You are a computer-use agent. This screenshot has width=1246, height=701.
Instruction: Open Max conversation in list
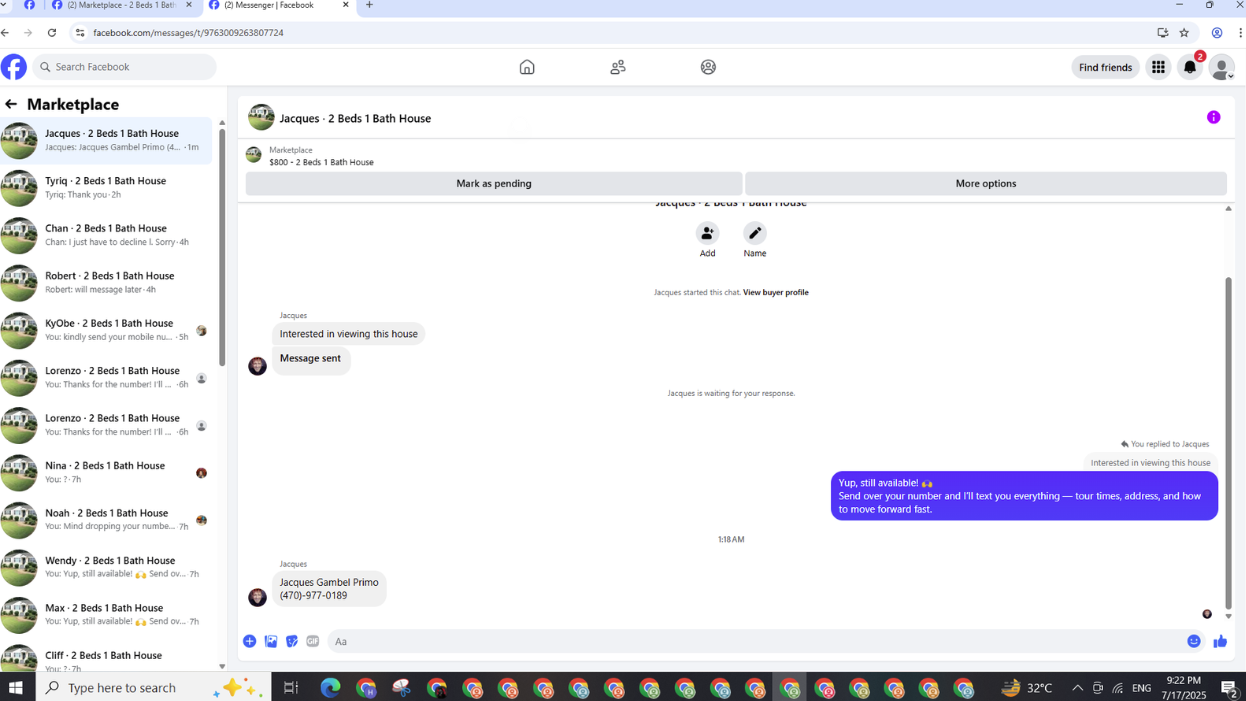106,615
